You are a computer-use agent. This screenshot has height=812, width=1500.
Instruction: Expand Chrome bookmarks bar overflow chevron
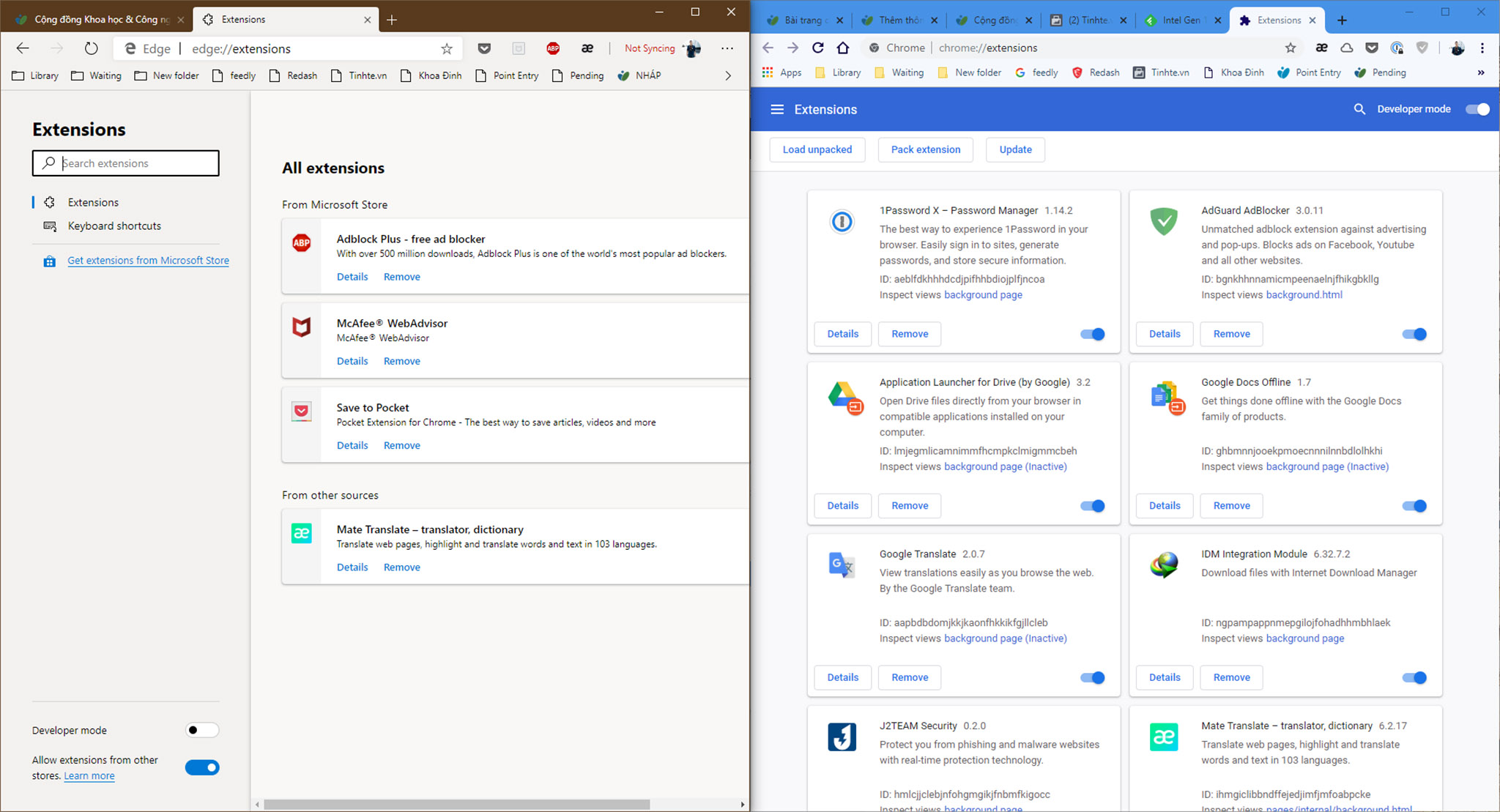pyautogui.click(x=1481, y=72)
